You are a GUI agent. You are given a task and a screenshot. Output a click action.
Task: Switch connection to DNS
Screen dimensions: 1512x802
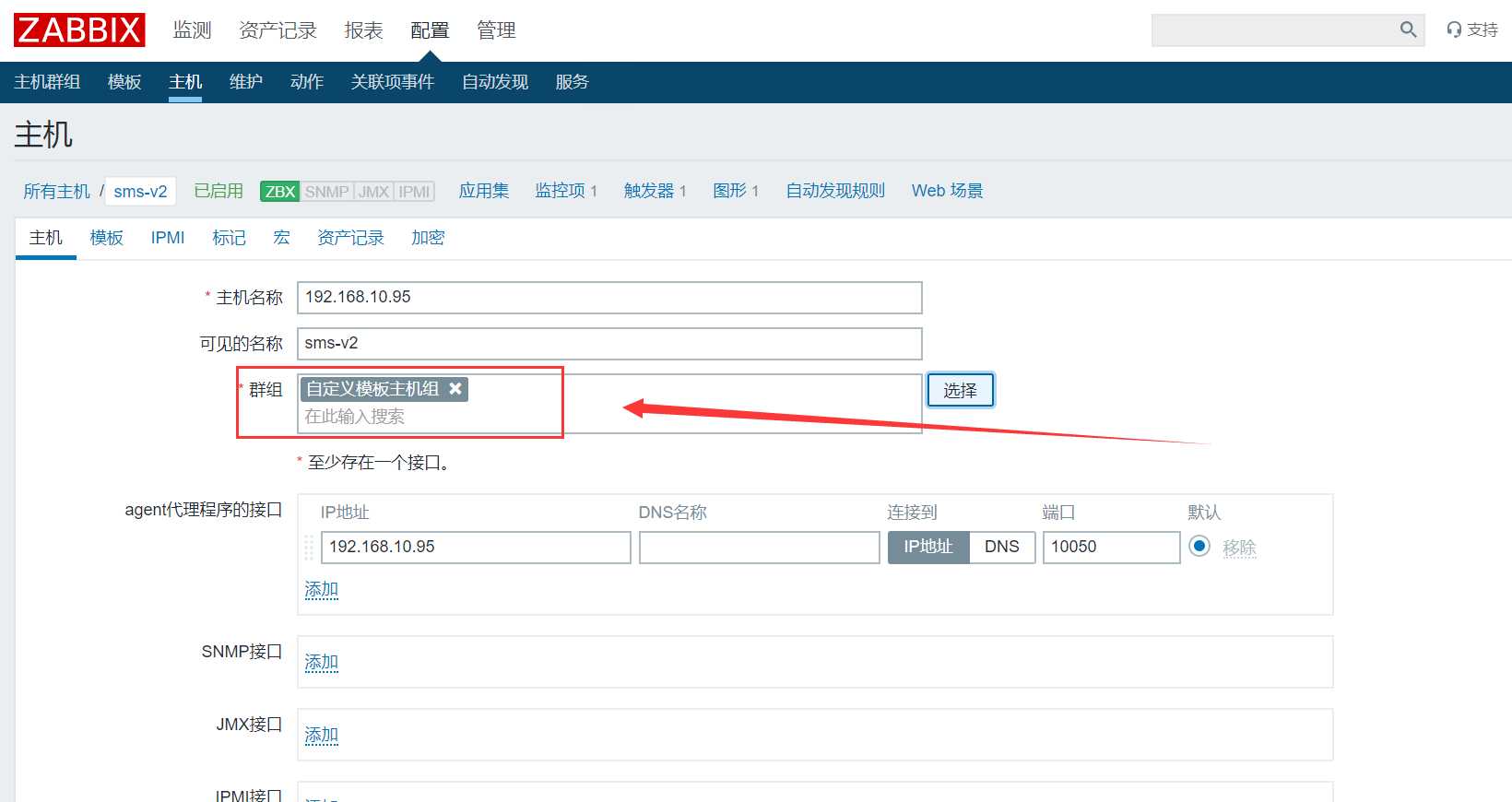coord(1002,547)
